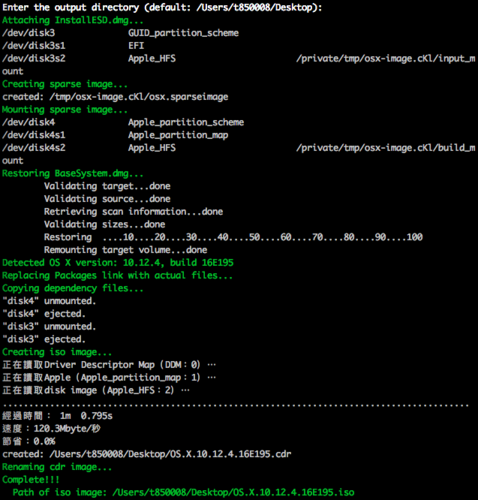The height and width of the screenshot is (500, 478).
Task: Click the input_mount path '/private/tmp/osx-image.cKl/input_m'
Action: 386,59
